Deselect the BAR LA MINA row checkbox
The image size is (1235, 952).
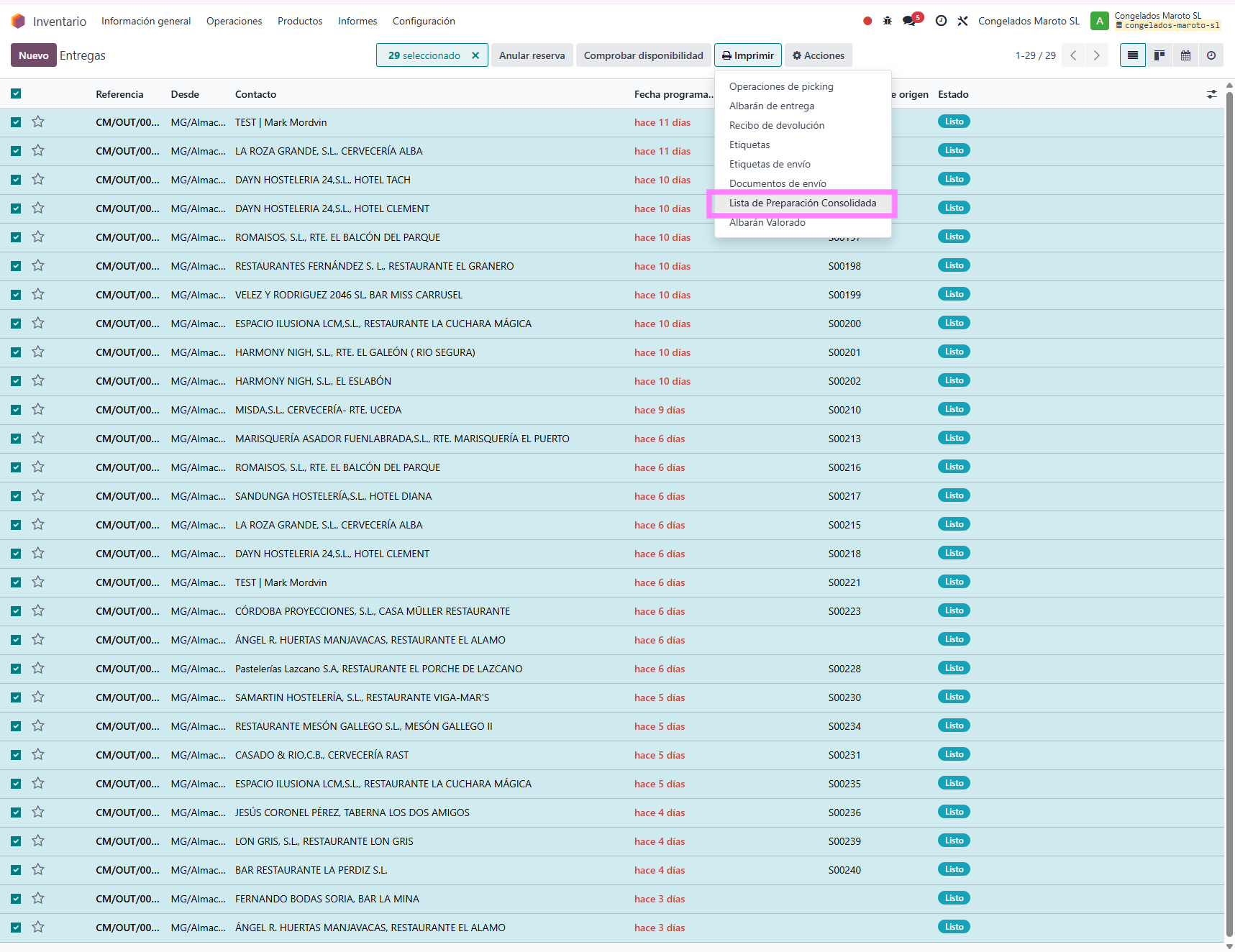16,899
